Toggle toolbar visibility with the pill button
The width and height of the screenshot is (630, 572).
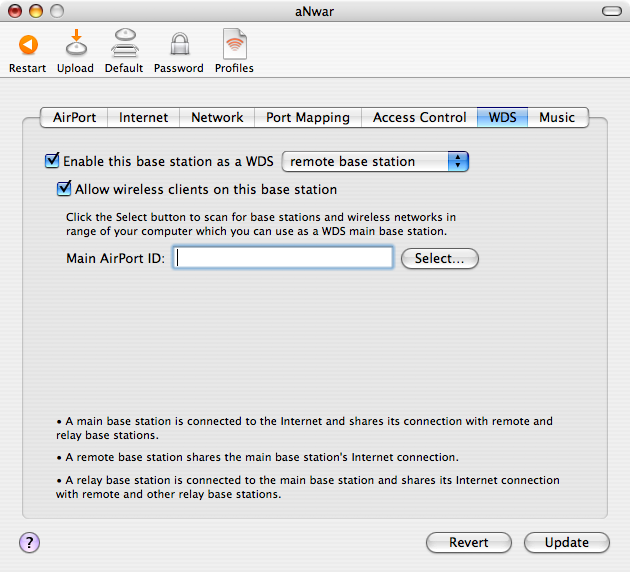coord(612,11)
